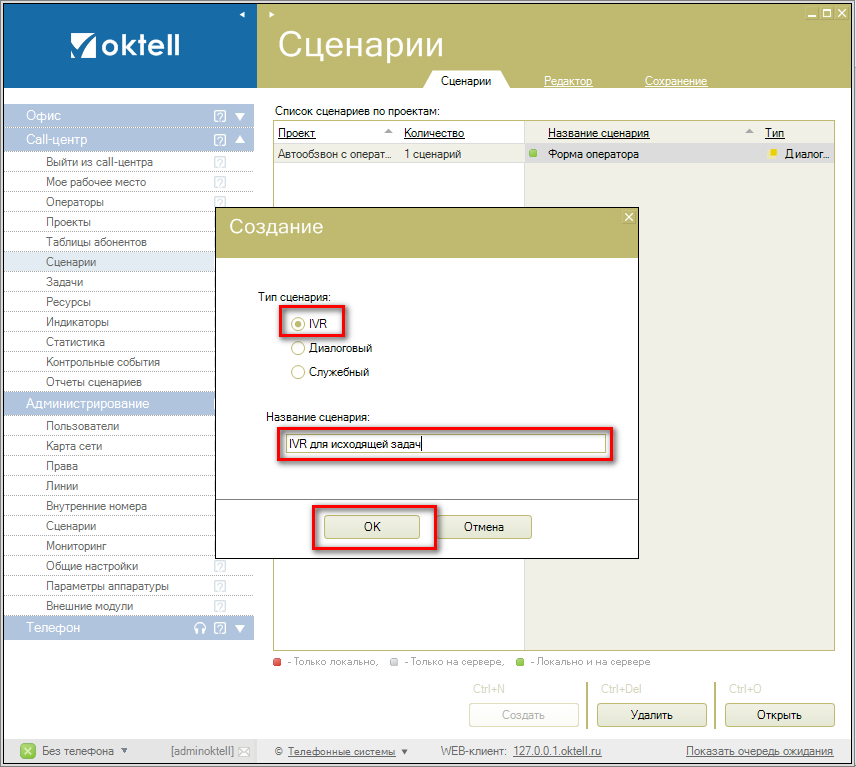
Task: Select the IVR scenario type
Action: (x=298, y=324)
